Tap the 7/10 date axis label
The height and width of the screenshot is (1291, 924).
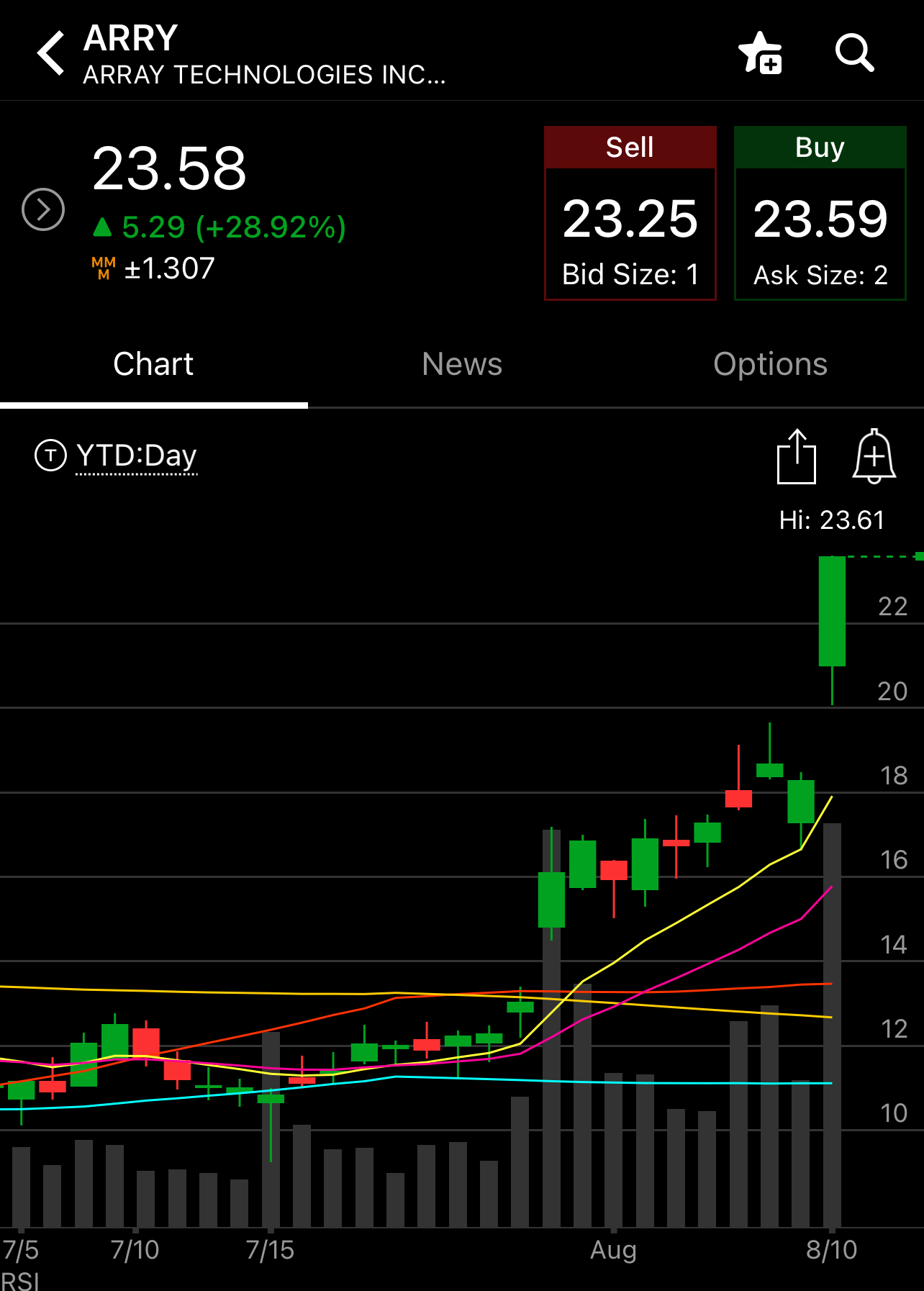click(x=135, y=1250)
